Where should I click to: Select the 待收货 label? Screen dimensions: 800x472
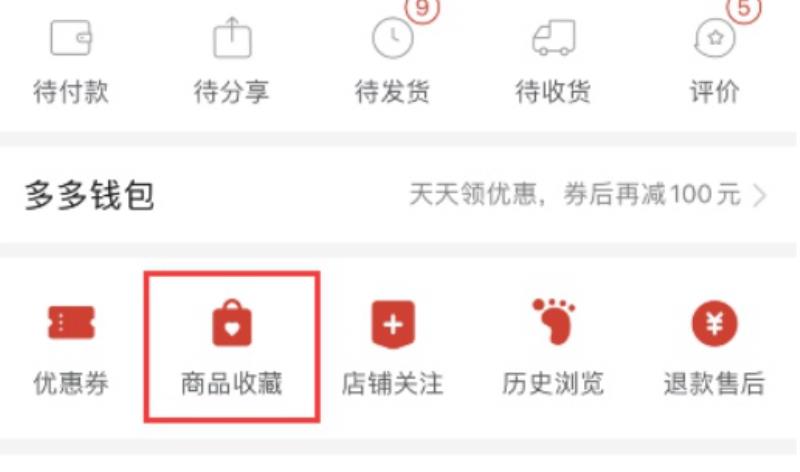point(554,92)
